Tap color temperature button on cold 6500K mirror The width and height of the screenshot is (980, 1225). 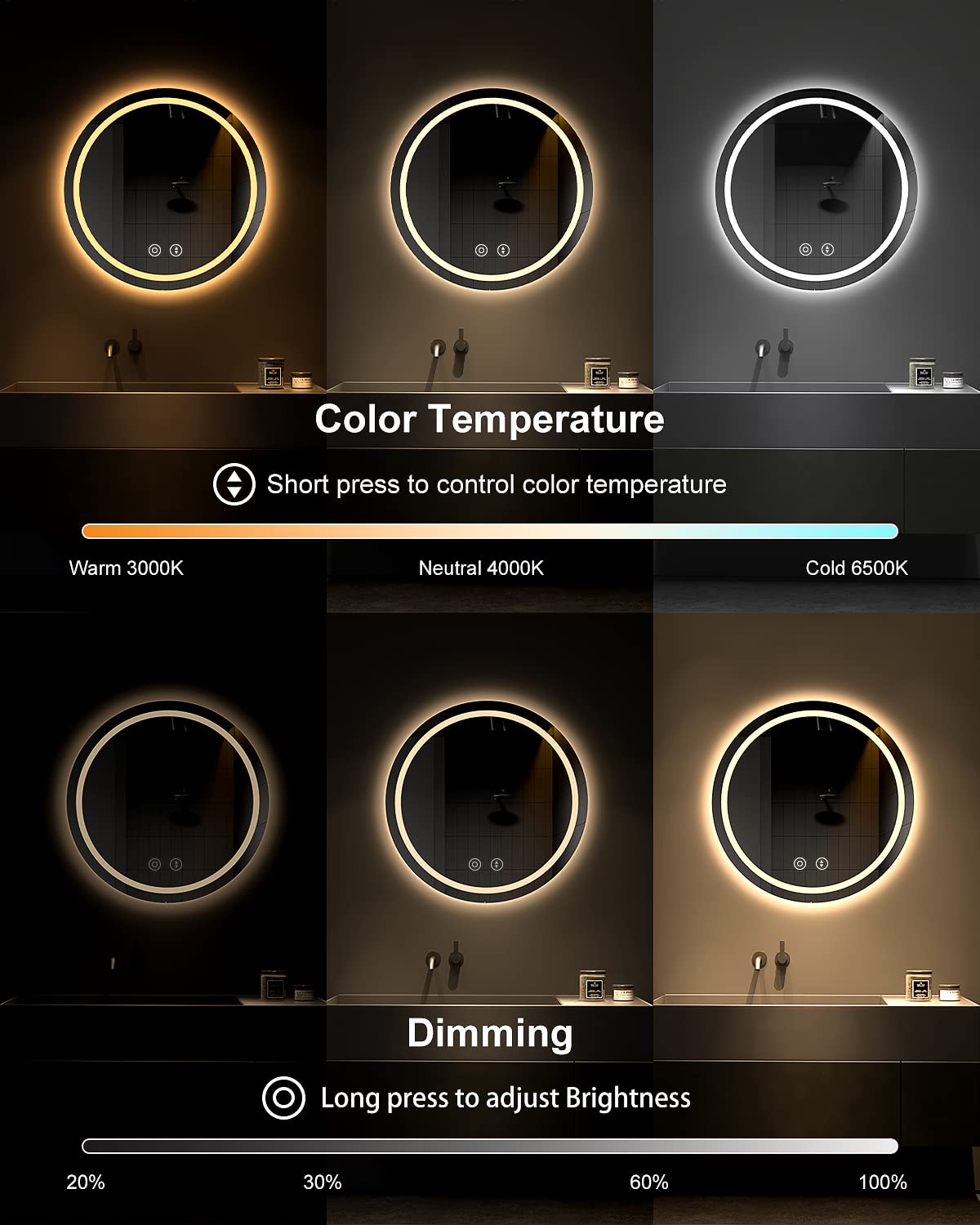pos(827,249)
